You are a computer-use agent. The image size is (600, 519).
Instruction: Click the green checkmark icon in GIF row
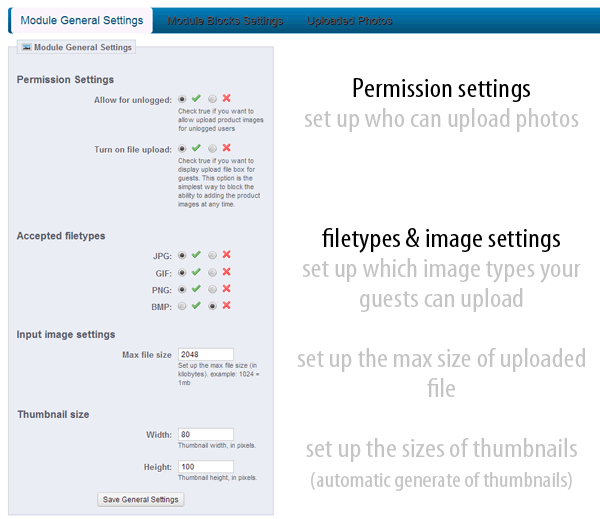point(197,272)
